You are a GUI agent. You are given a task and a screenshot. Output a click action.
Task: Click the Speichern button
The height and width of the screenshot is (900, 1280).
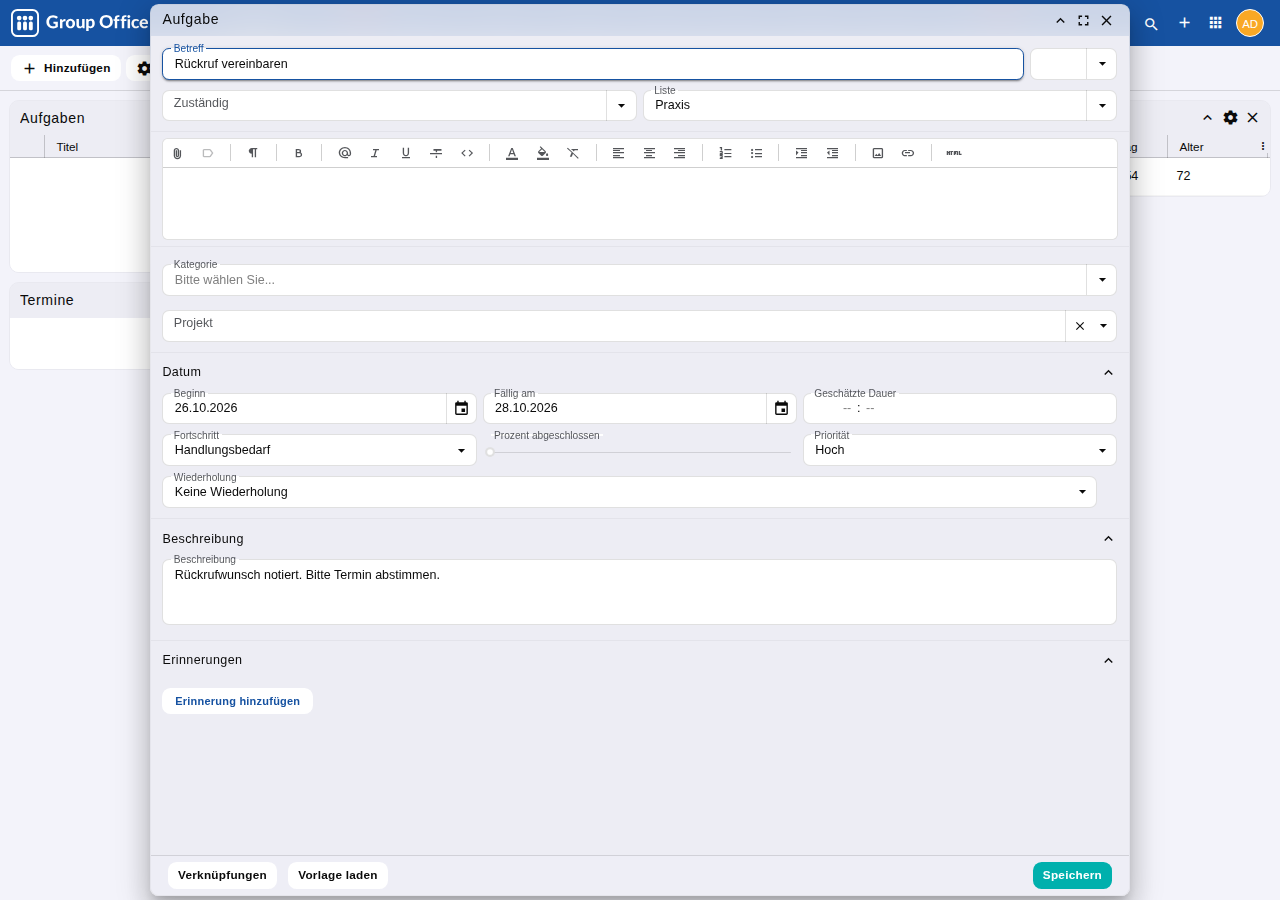[1072, 875]
